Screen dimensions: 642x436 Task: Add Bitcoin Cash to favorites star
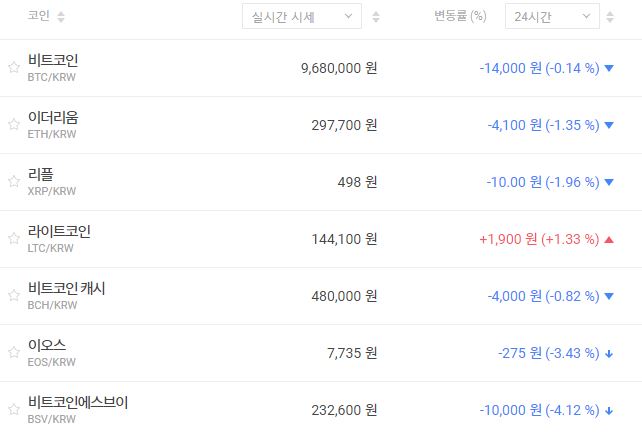[14, 296]
